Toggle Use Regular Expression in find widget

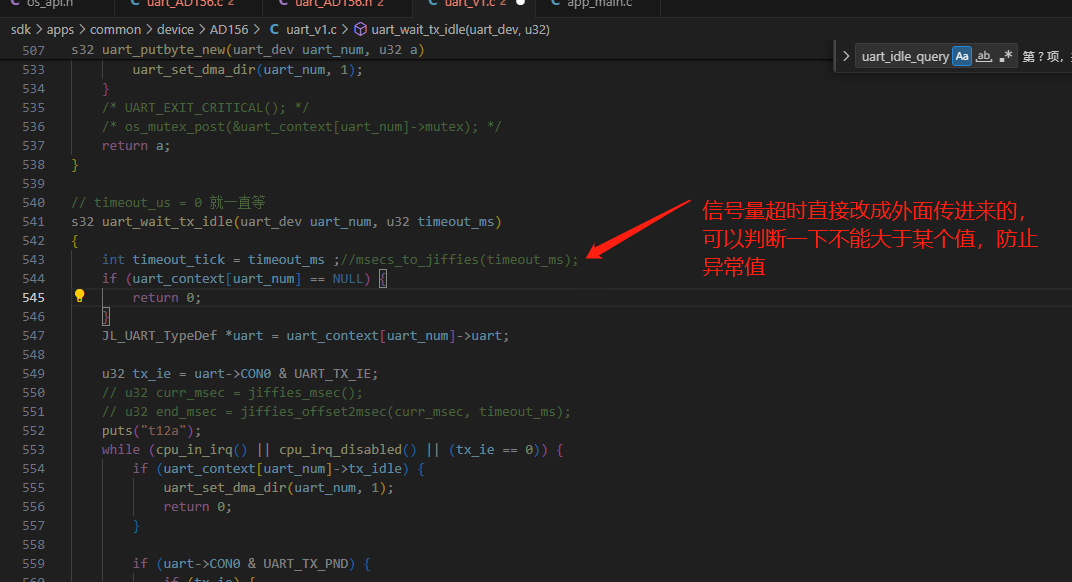(1006, 56)
